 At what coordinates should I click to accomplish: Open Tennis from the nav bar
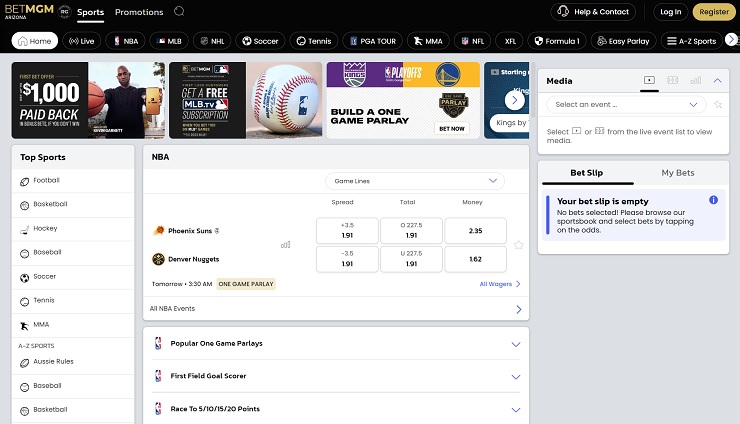click(314, 41)
